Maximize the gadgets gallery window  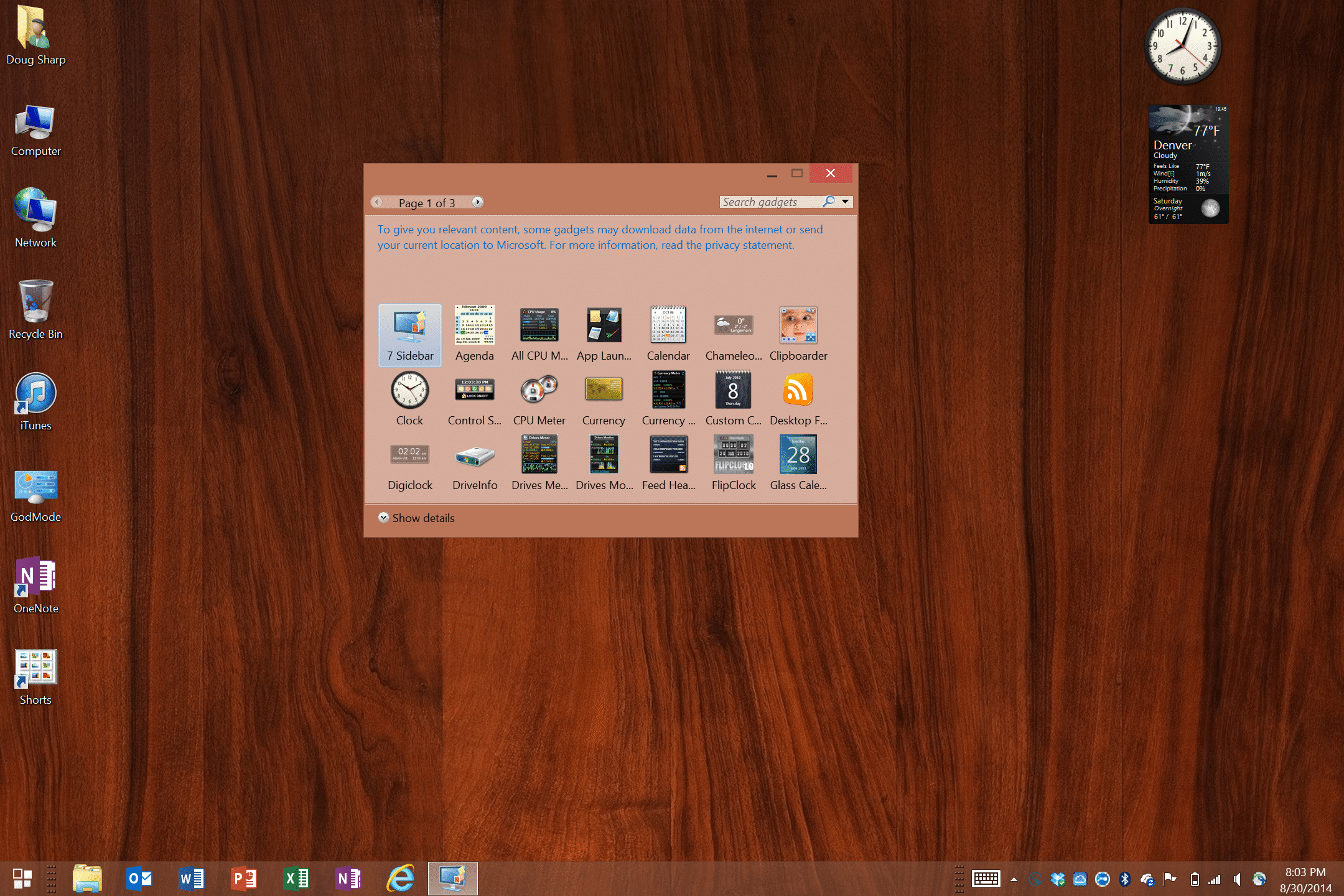coord(797,174)
